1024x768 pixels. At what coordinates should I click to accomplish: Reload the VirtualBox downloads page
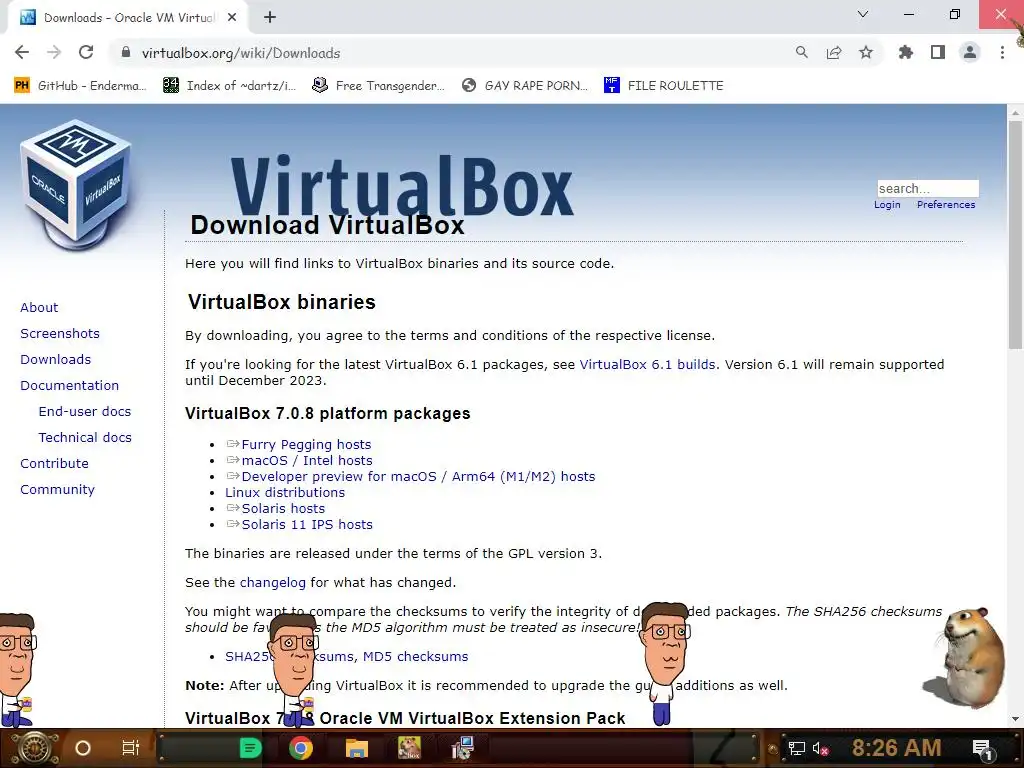click(x=86, y=52)
